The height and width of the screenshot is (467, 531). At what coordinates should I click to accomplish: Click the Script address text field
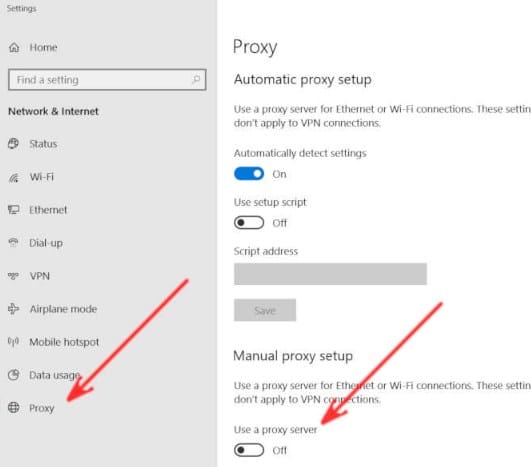[330, 274]
